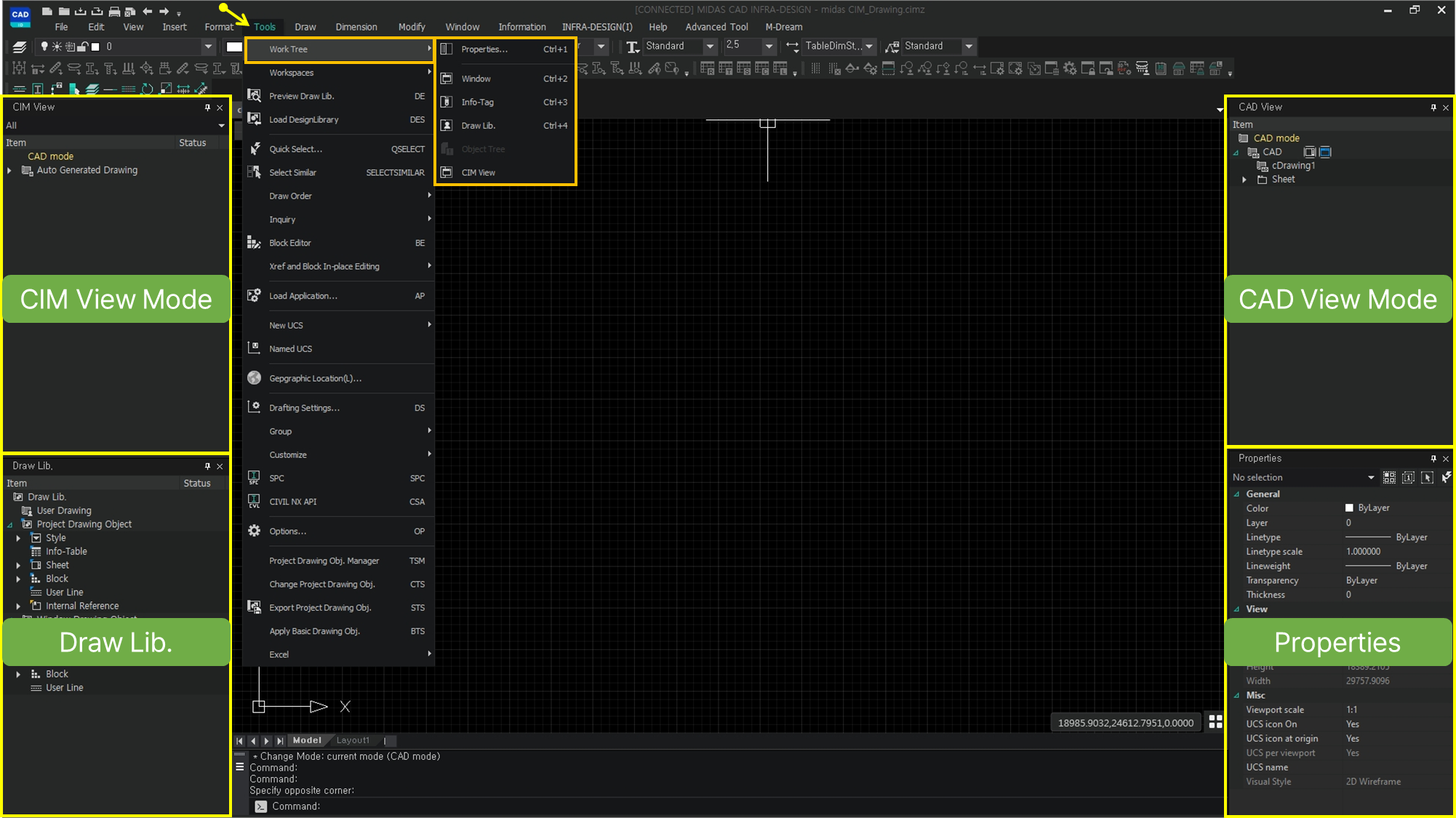The width and height of the screenshot is (1456, 818).
Task: Pin the CIM View panel
Action: pyautogui.click(x=207, y=107)
